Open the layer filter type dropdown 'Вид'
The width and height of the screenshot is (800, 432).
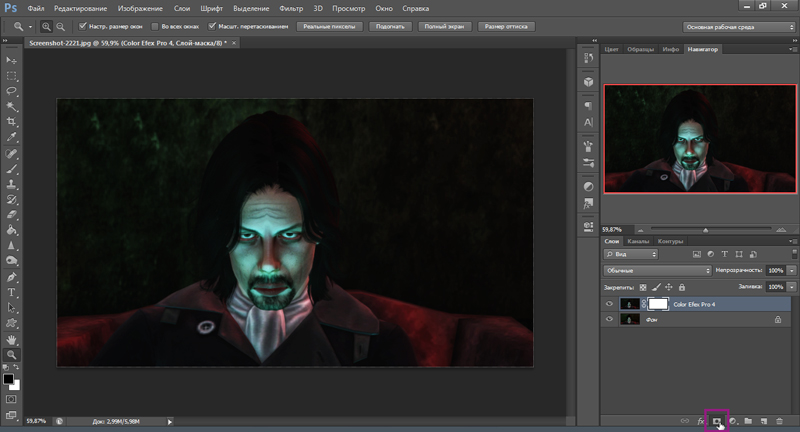pos(631,254)
